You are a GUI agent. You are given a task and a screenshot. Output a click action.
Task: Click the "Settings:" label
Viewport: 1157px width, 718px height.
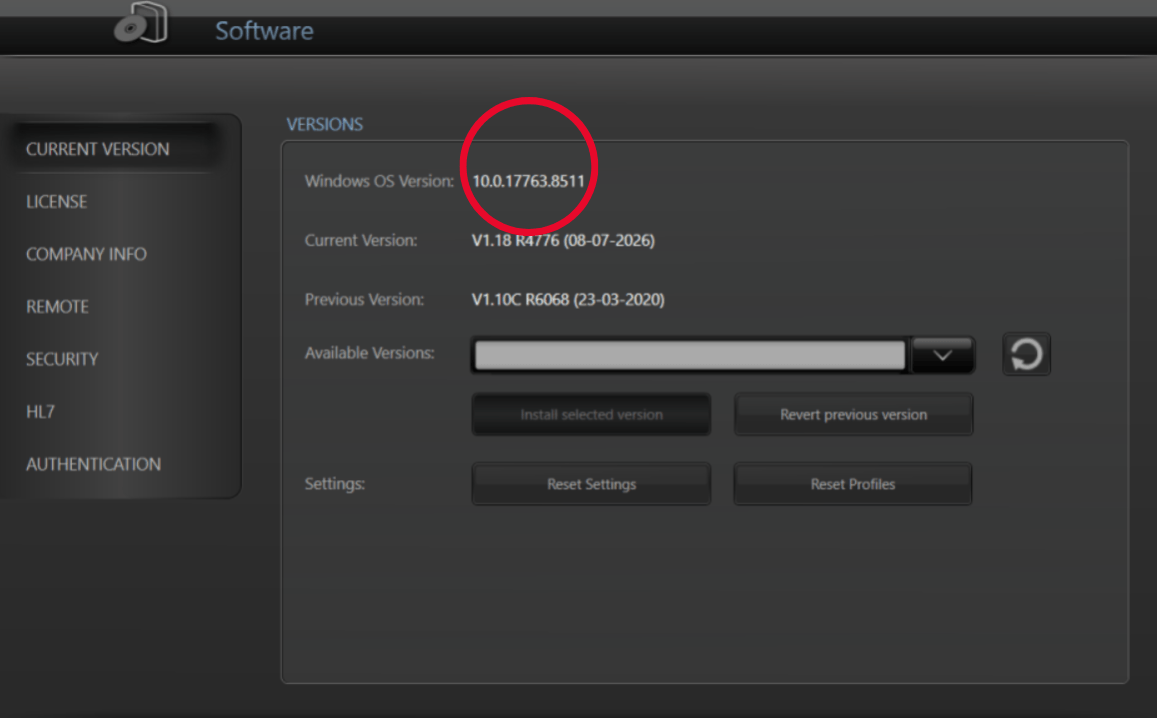335,484
